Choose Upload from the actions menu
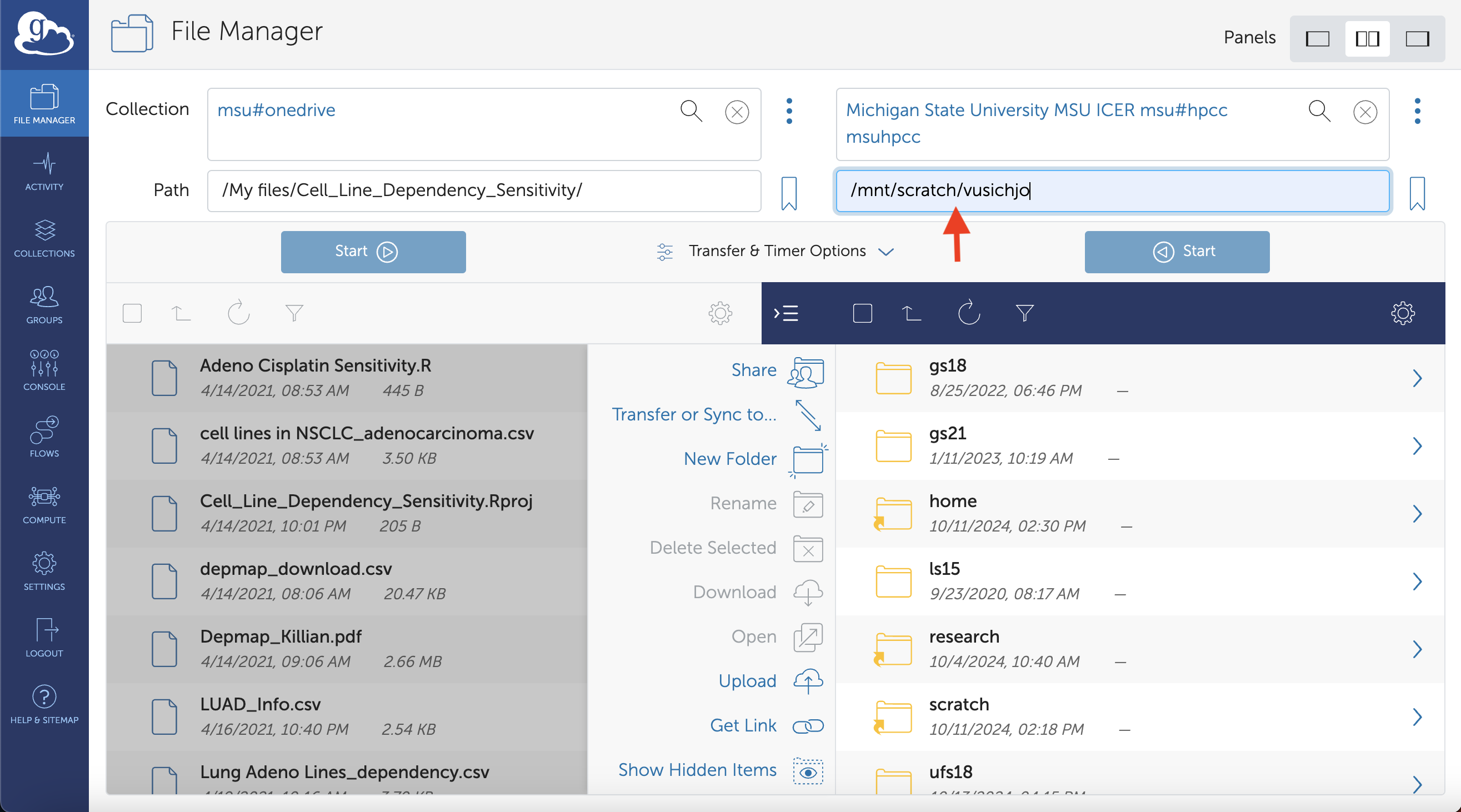1461x812 pixels. pos(770,681)
